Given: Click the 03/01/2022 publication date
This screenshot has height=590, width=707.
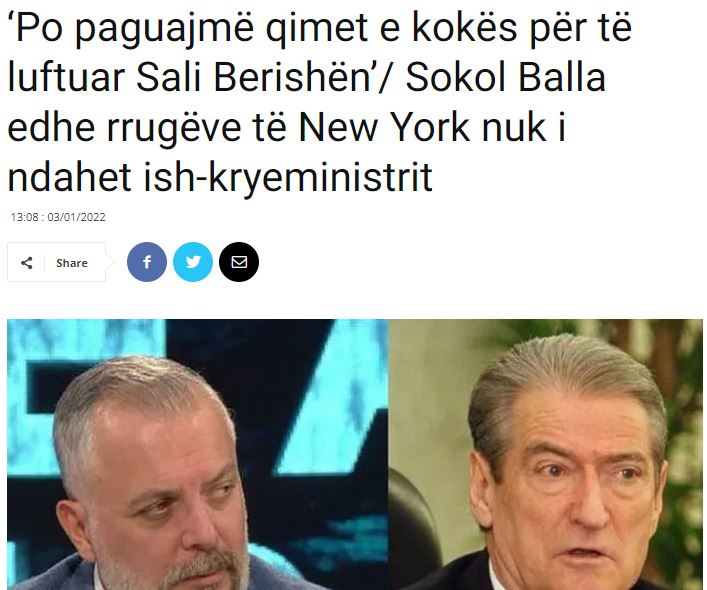Looking at the screenshot, I should 76,217.
